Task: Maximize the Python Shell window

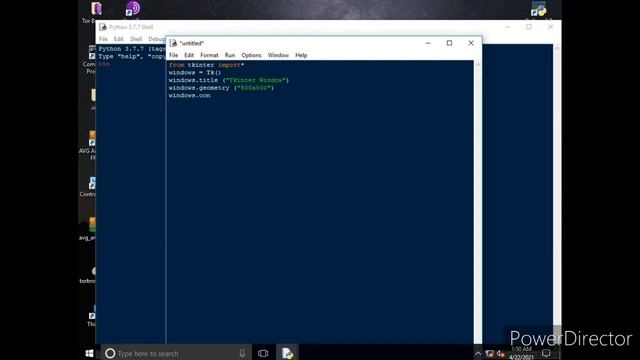Action: tap(529, 27)
